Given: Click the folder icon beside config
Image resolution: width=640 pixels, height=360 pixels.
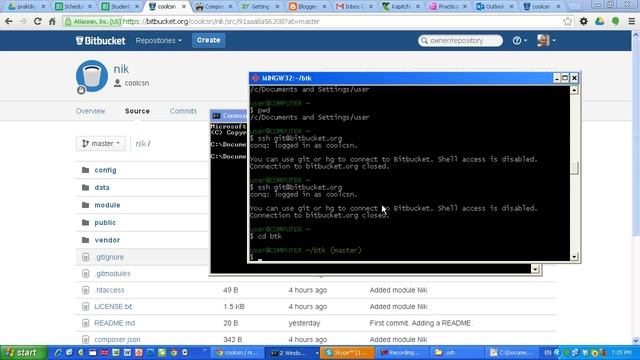Looking at the screenshot, I should 85,170.
